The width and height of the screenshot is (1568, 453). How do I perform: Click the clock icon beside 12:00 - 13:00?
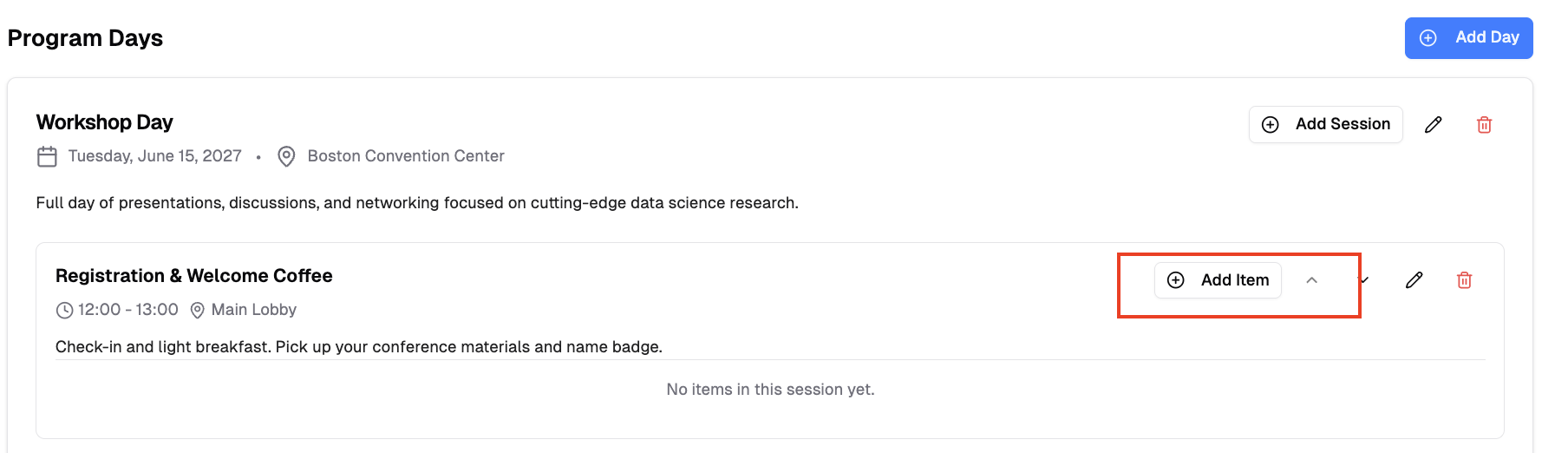click(64, 310)
